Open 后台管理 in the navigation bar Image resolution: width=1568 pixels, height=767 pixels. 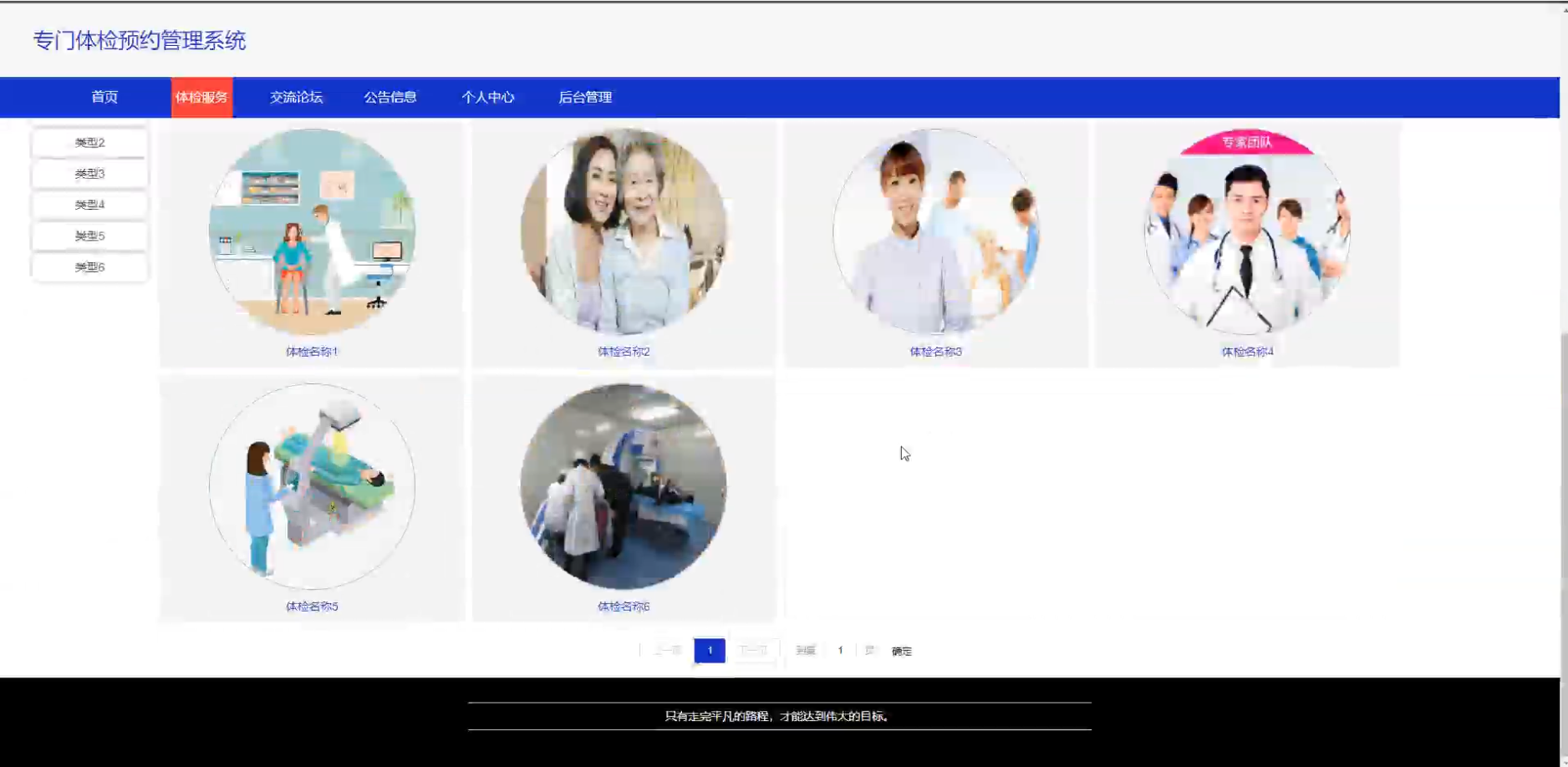(585, 97)
